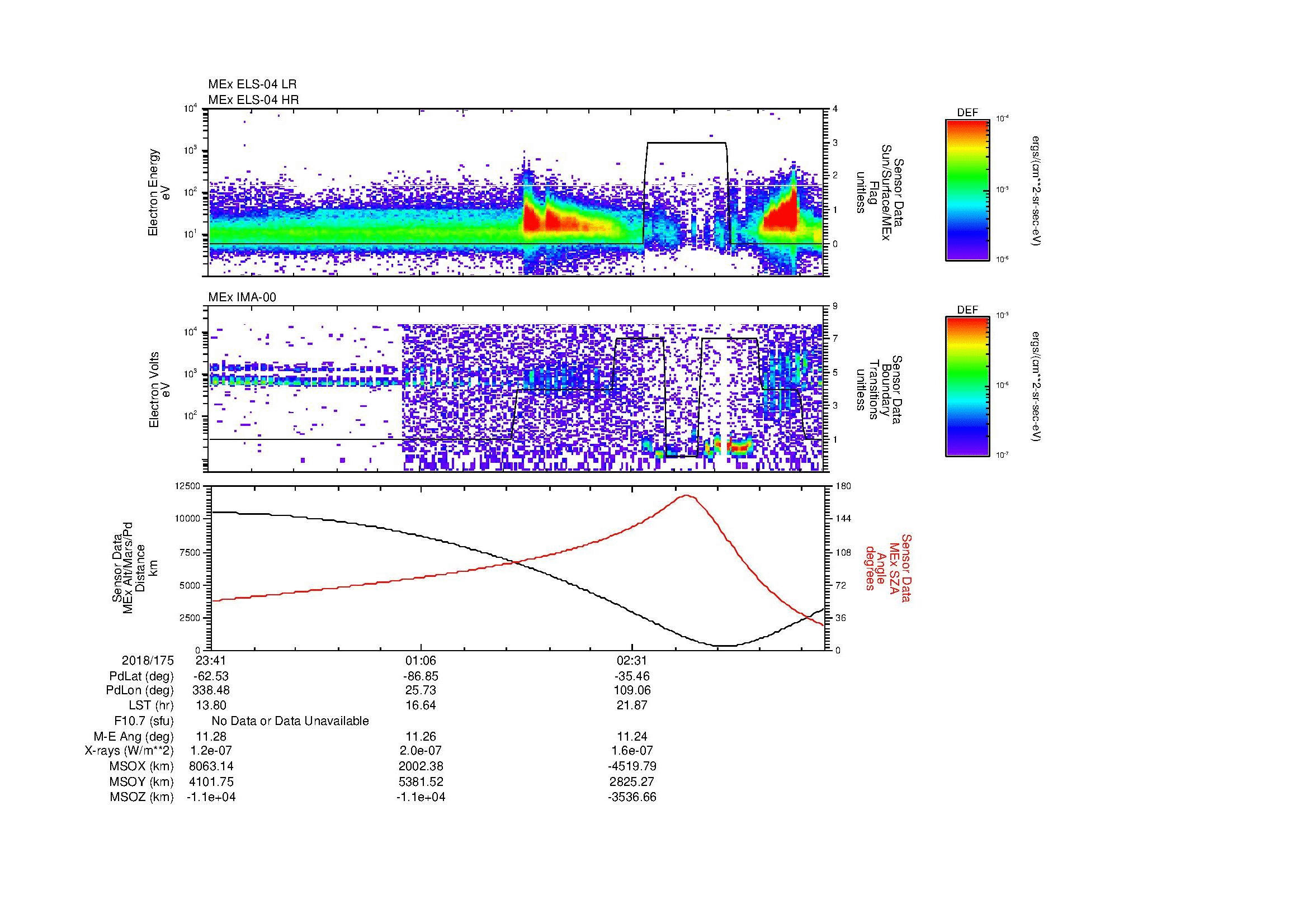This screenshot has height=924, width=1308.
Task: Click the LST value '13.80'
Action: pyautogui.click(x=211, y=705)
